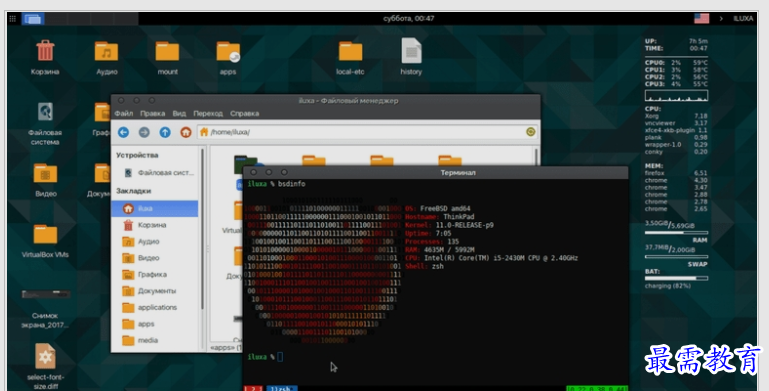This screenshot has height=391, width=769.
Task: Switch keyboard layout via the flag icon
Action: click(x=701, y=19)
